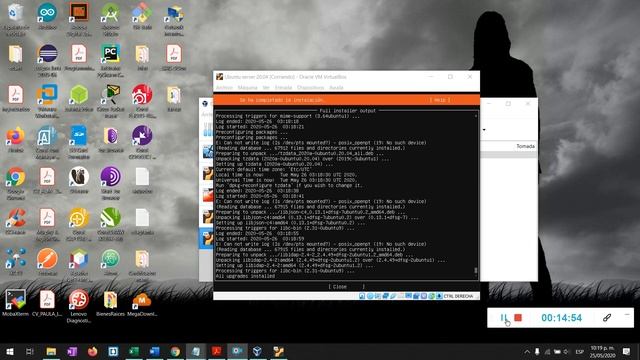This screenshot has width=640, height=360.
Task: Click the CTRL DERECHA host key indicator
Action: pos(458,296)
